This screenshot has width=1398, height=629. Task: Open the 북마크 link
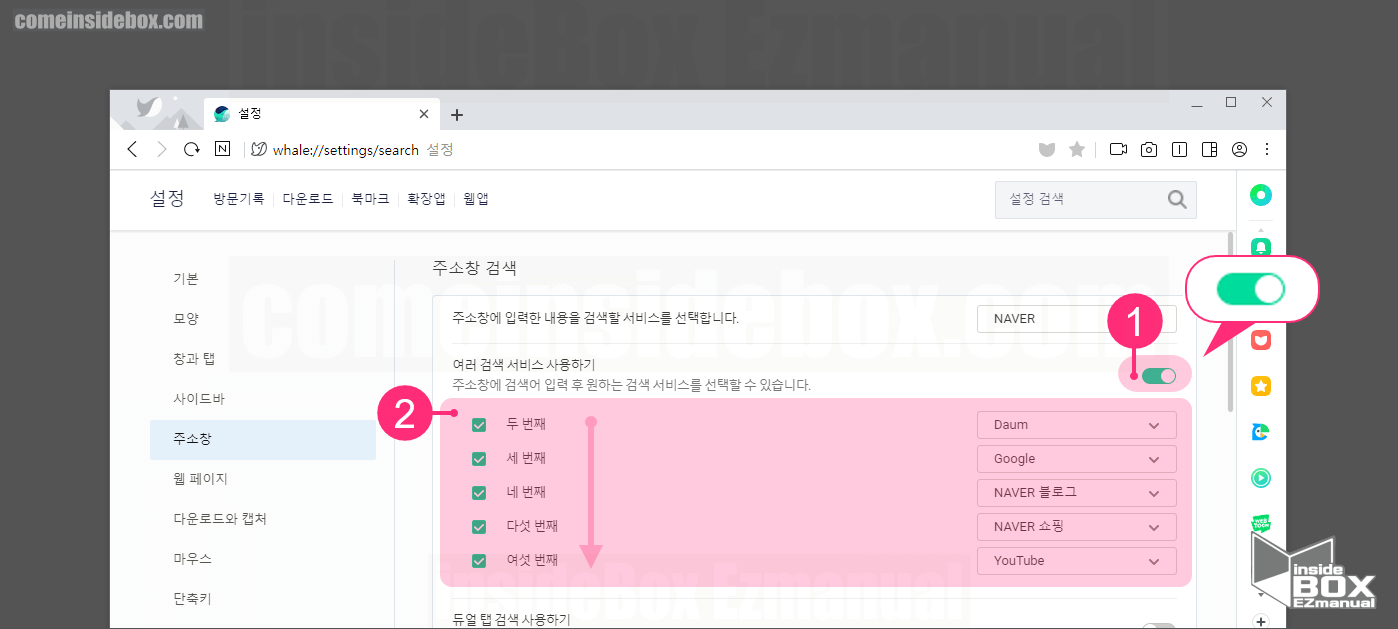(x=370, y=199)
